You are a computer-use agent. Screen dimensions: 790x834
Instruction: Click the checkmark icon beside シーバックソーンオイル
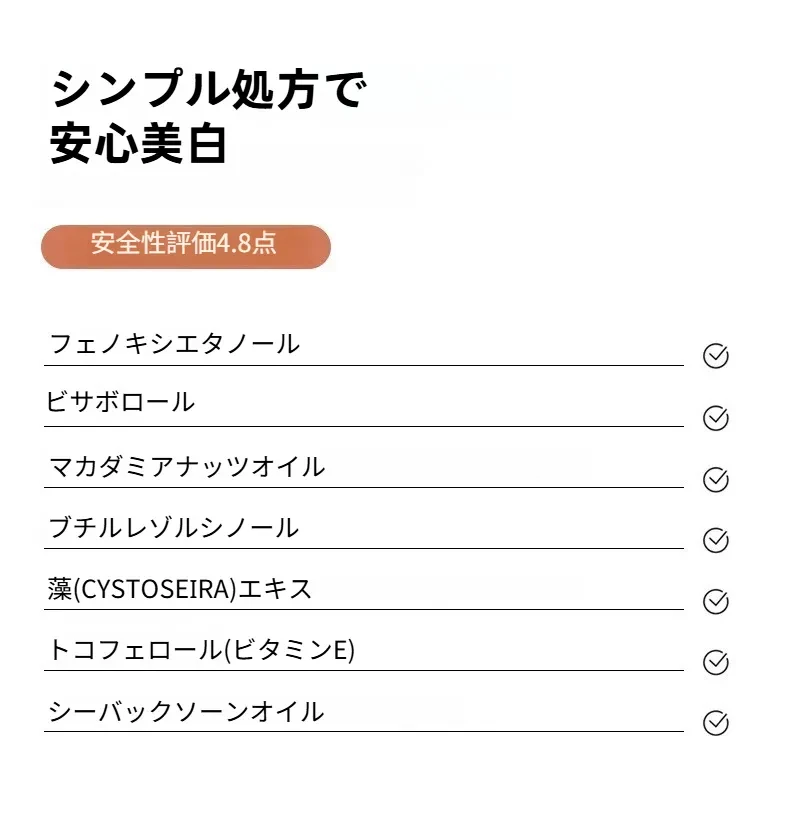716,723
